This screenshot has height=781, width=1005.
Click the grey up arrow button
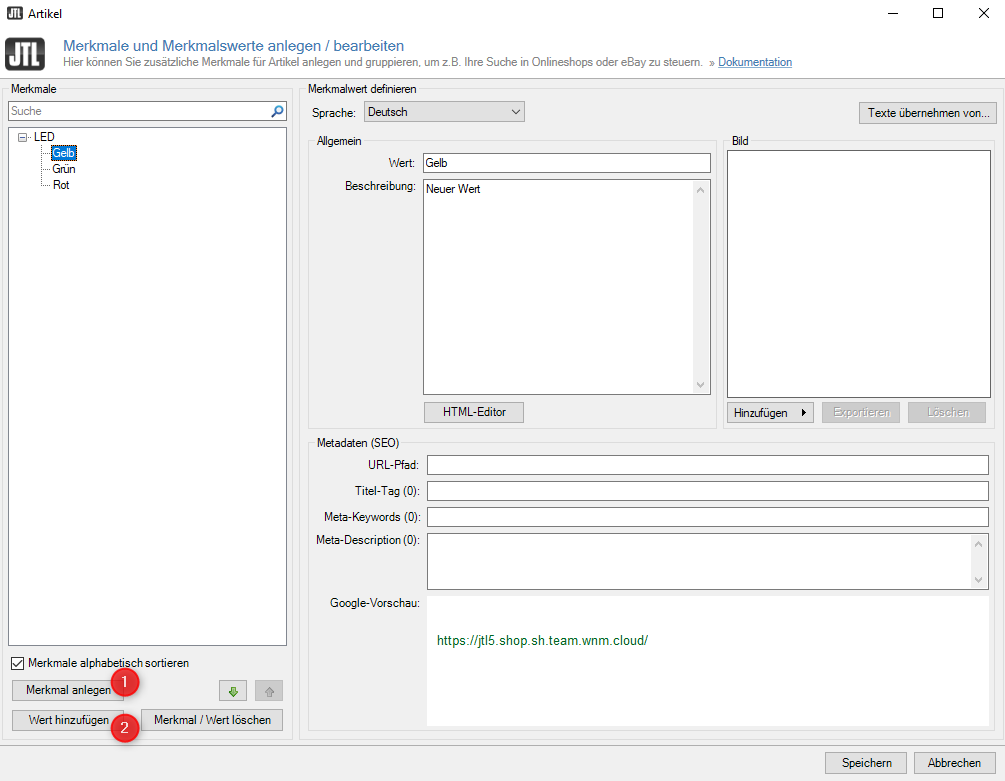[x=269, y=691]
